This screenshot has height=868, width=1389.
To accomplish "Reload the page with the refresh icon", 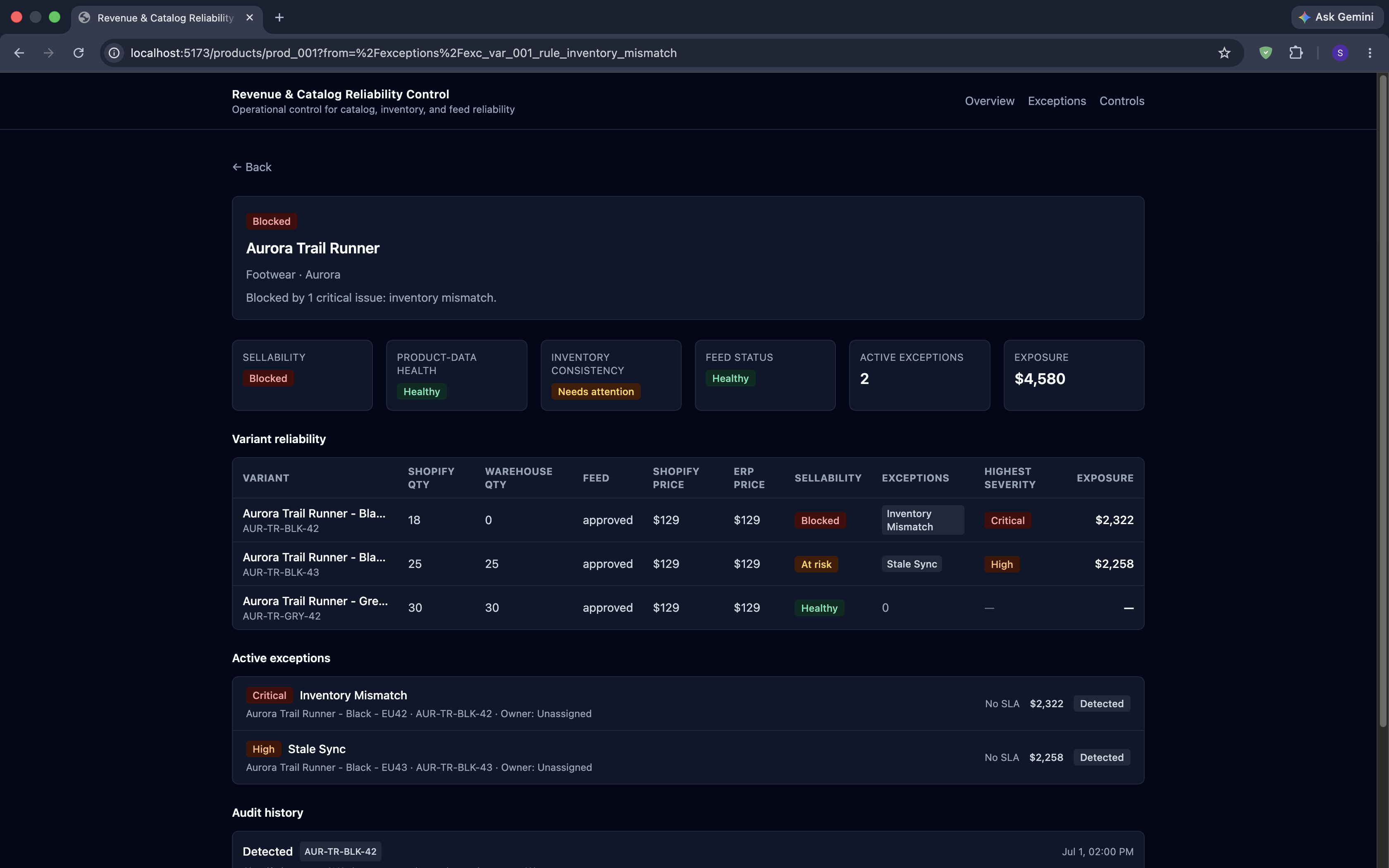I will click(79, 53).
